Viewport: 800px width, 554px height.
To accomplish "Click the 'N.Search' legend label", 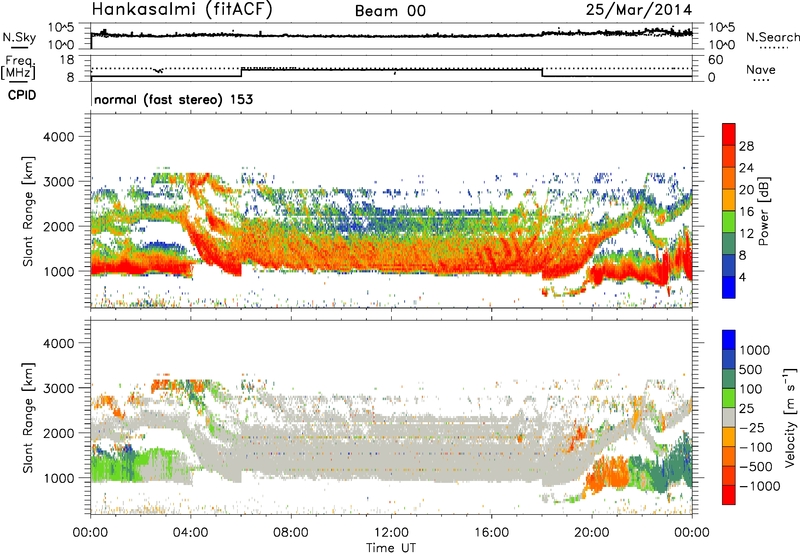I will (772, 37).
